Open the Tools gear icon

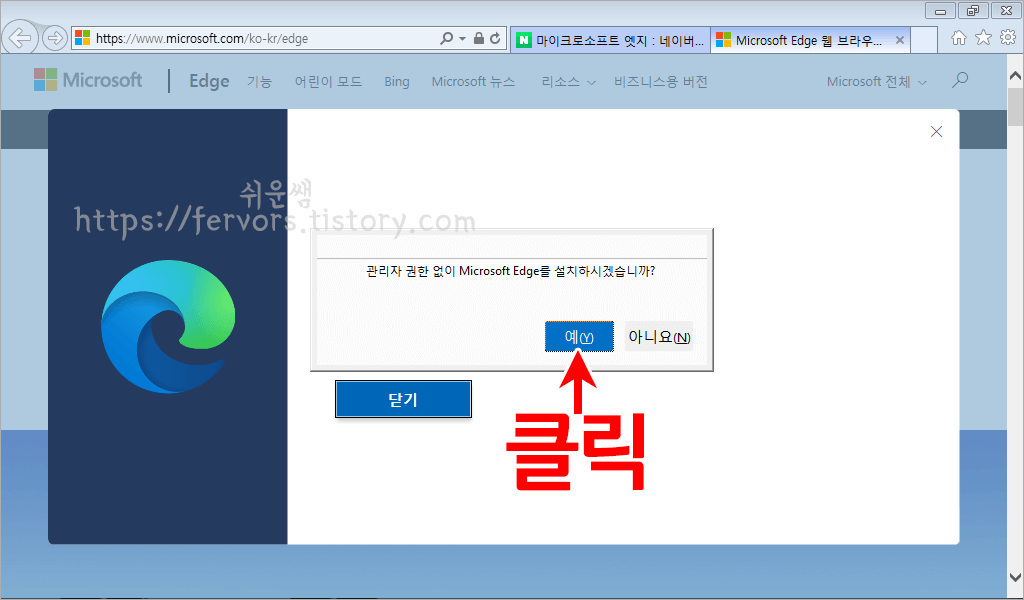click(x=1008, y=37)
